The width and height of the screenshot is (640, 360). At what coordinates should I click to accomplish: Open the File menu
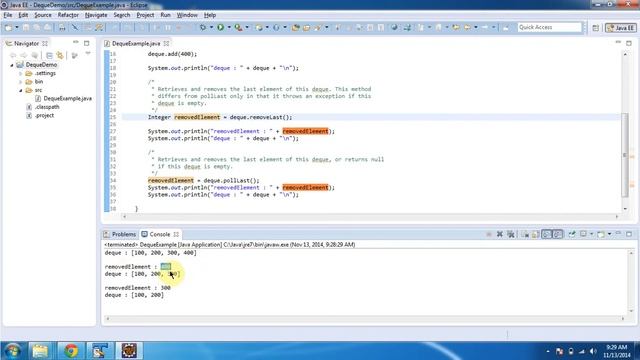(8, 15)
